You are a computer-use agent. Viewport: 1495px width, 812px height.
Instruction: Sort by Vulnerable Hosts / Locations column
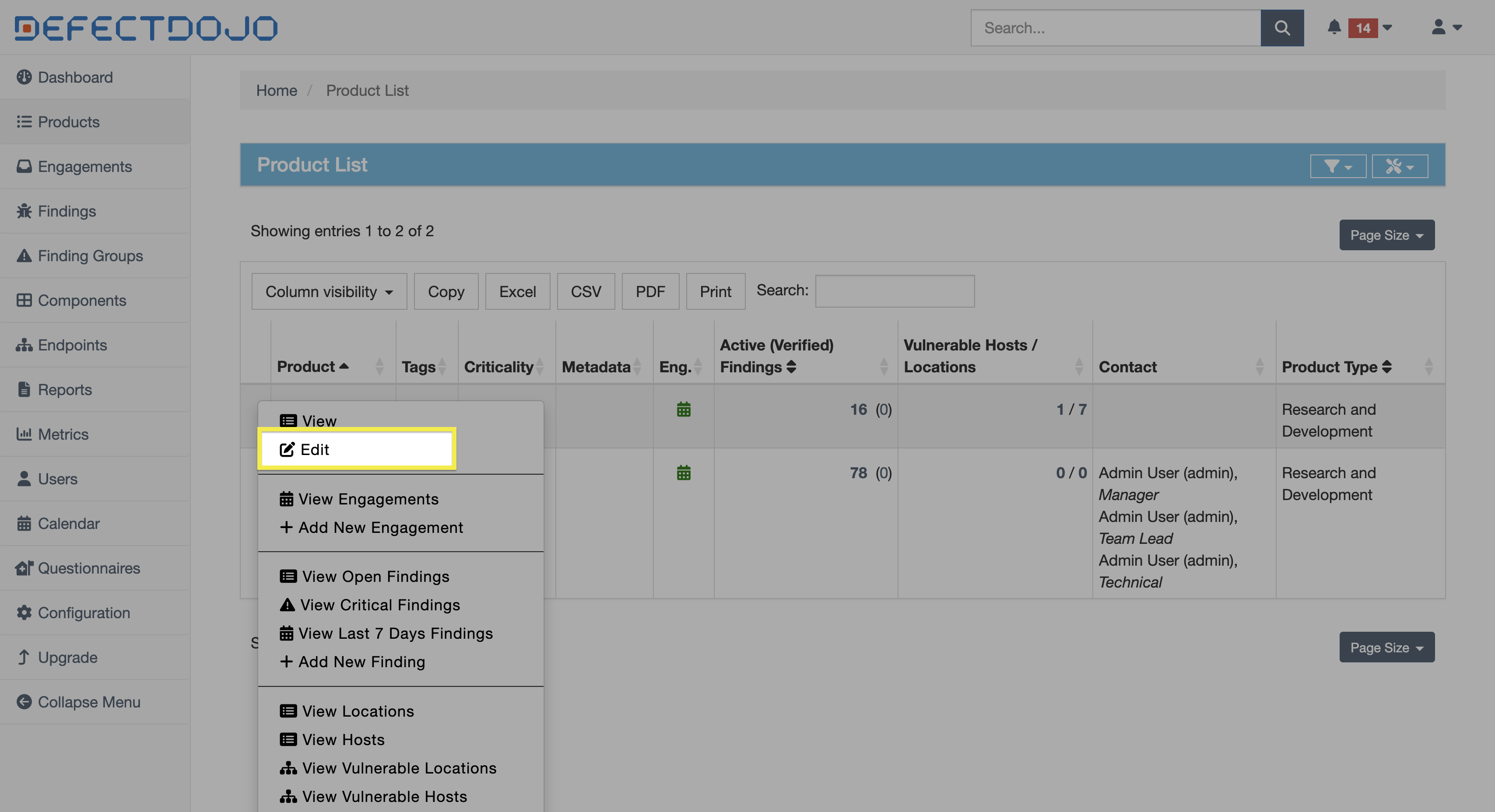(x=970, y=356)
